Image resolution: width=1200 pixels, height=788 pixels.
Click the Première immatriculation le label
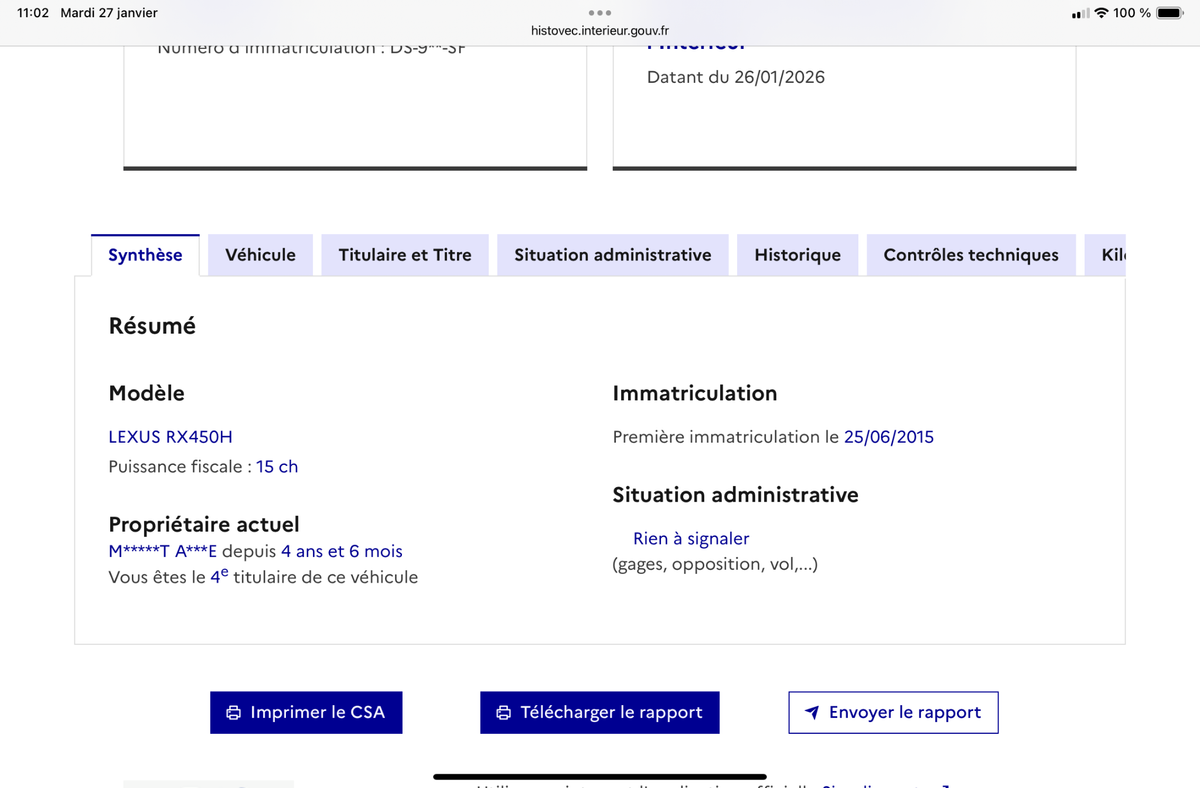[x=726, y=436]
